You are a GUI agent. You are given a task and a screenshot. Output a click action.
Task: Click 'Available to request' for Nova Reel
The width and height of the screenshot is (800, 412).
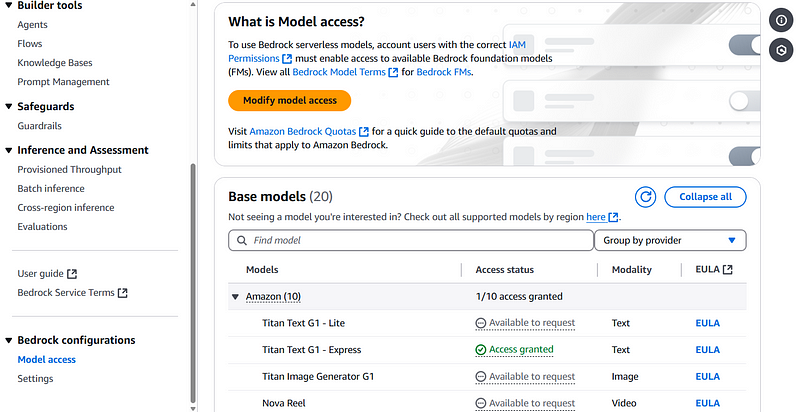[532, 403]
